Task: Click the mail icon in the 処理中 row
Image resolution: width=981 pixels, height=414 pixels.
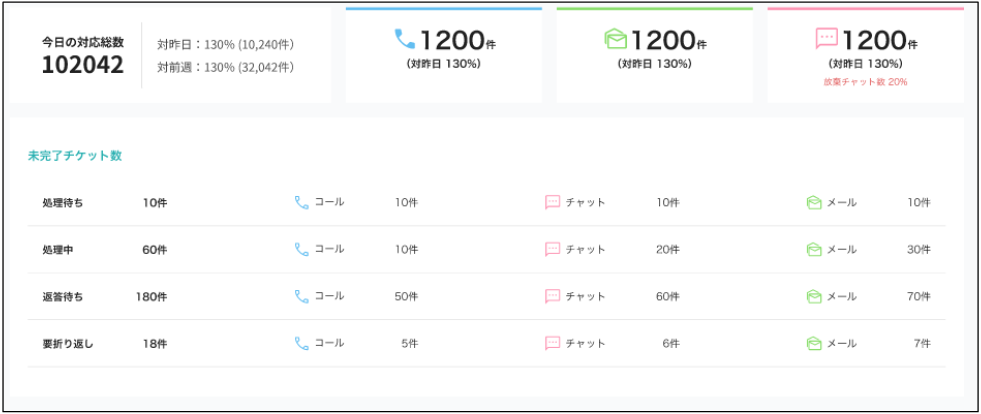Action: tap(814, 249)
